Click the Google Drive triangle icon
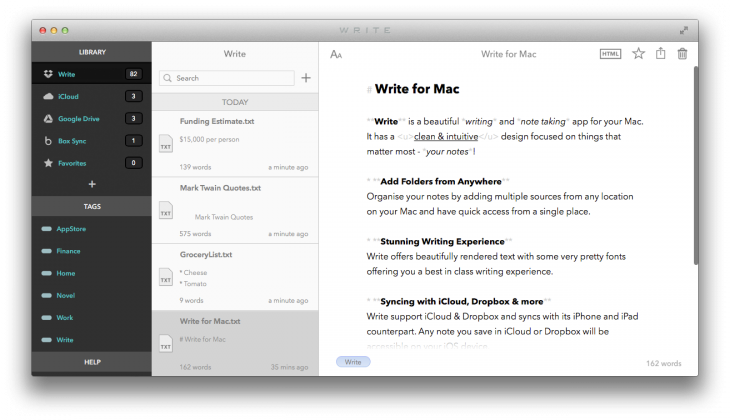The width and height of the screenshot is (730, 420). point(48,119)
